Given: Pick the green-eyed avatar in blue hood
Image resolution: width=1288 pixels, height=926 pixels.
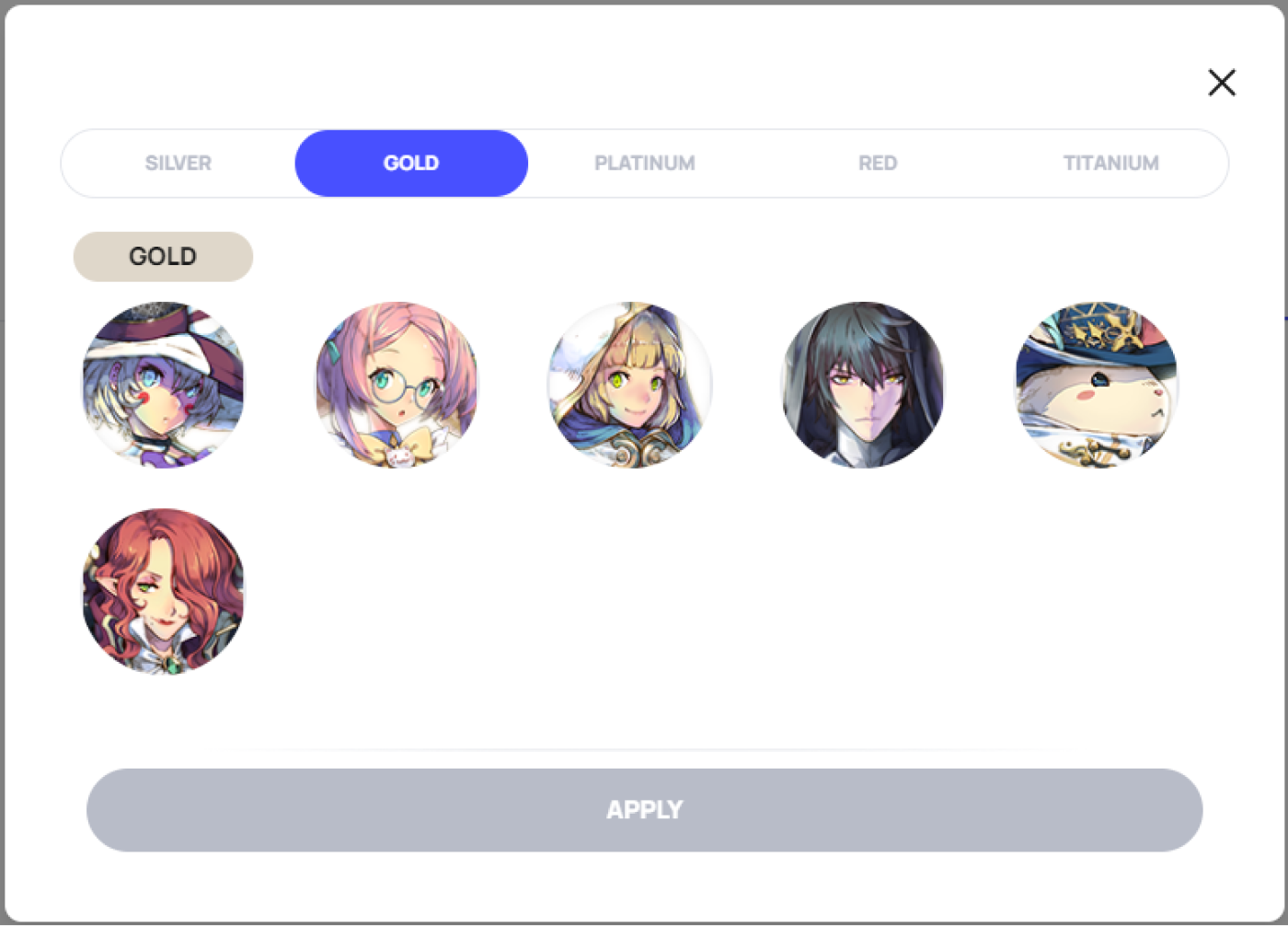Looking at the screenshot, I should coord(630,385).
